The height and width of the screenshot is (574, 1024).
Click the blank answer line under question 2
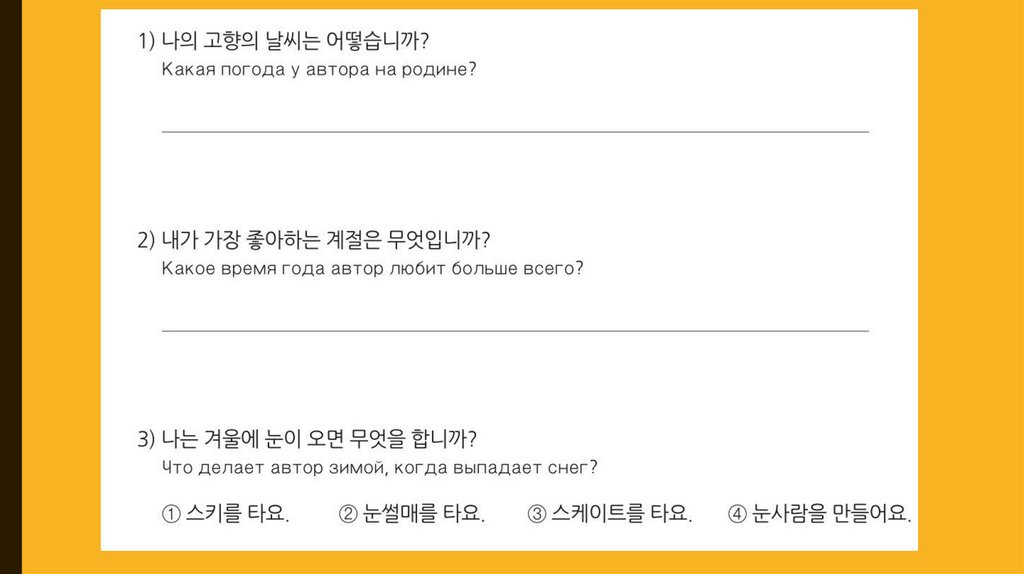[514, 330]
